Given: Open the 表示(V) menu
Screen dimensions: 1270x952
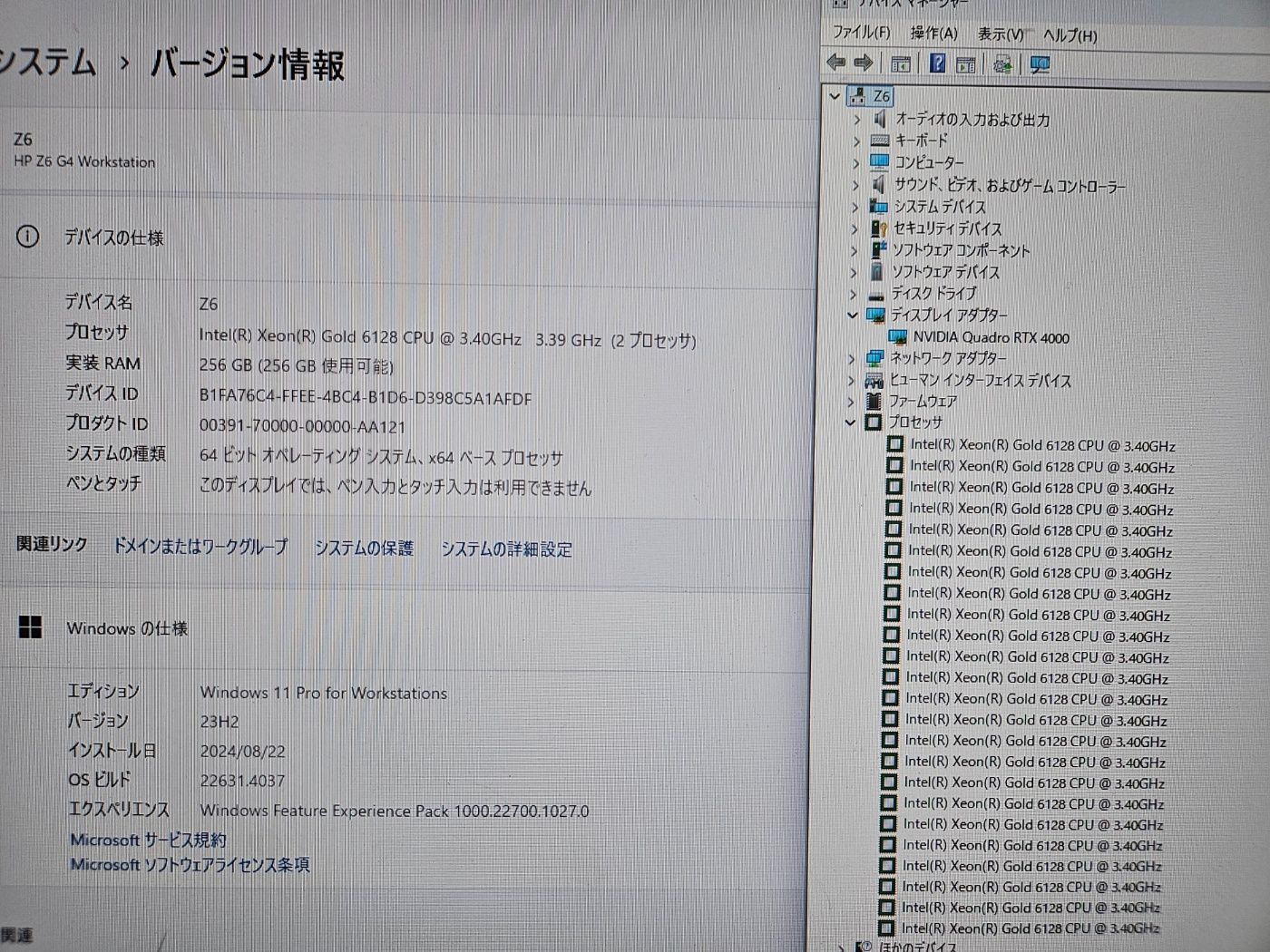Looking at the screenshot, I should (x=1001, y=34).
